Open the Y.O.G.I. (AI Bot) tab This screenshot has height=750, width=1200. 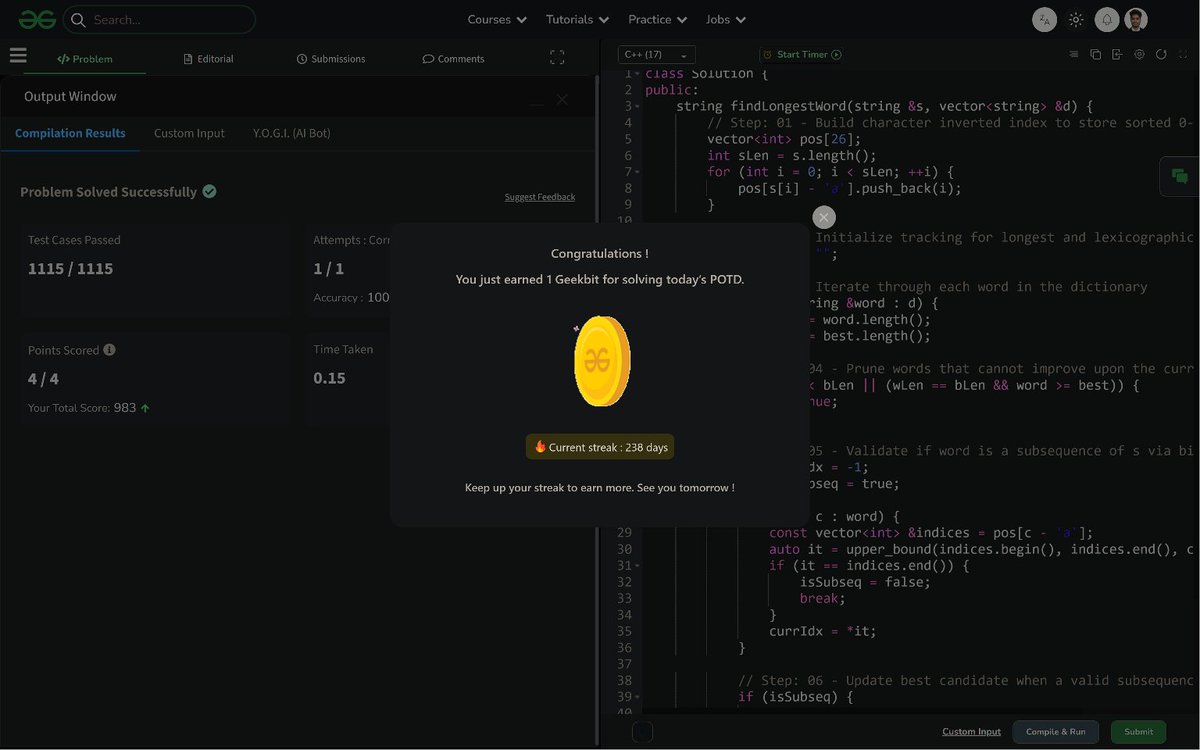click(x=292, y=133)
